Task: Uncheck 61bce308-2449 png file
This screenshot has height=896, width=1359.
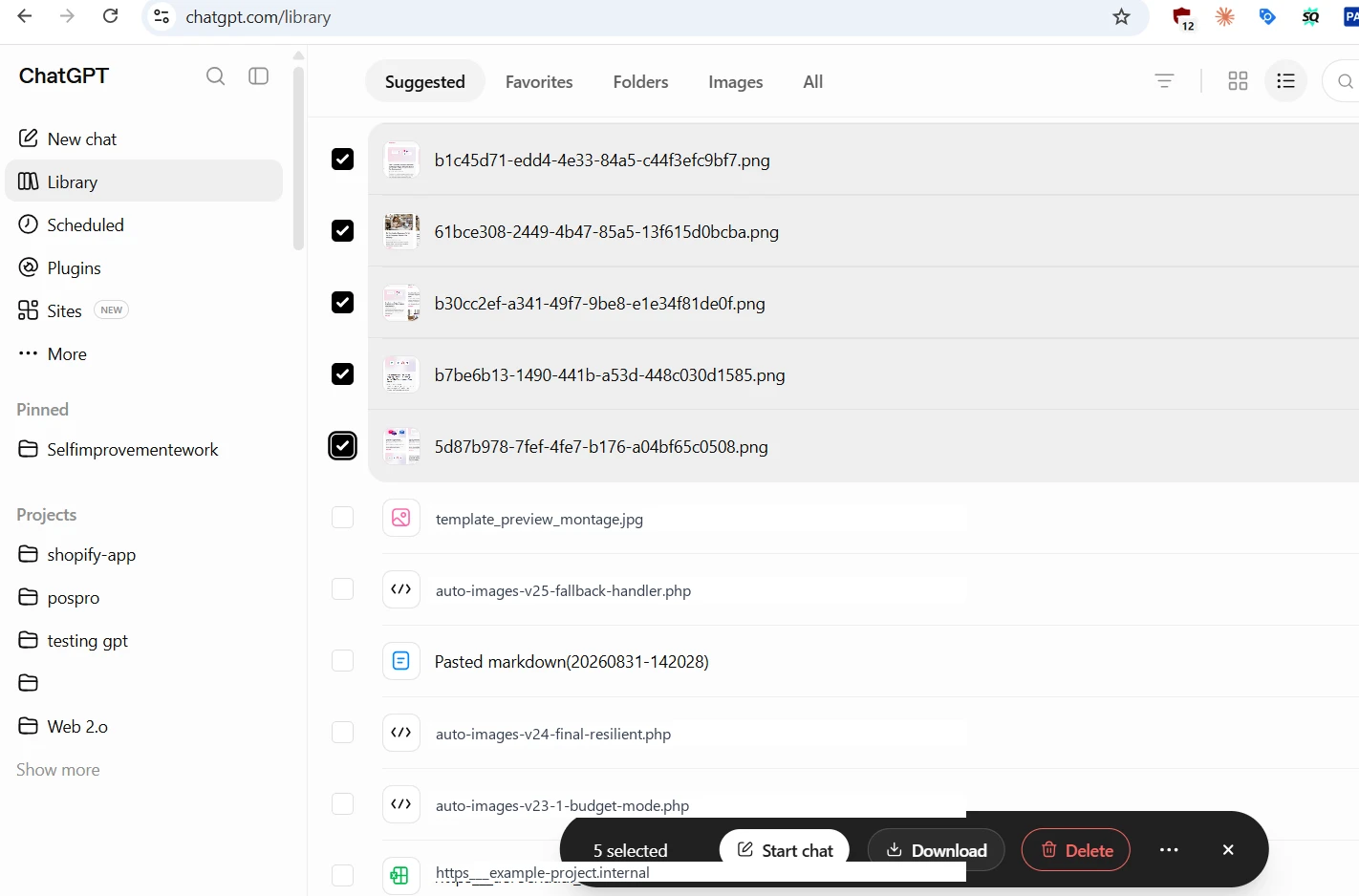Action: pyautogui.click(x=342, y=231)
